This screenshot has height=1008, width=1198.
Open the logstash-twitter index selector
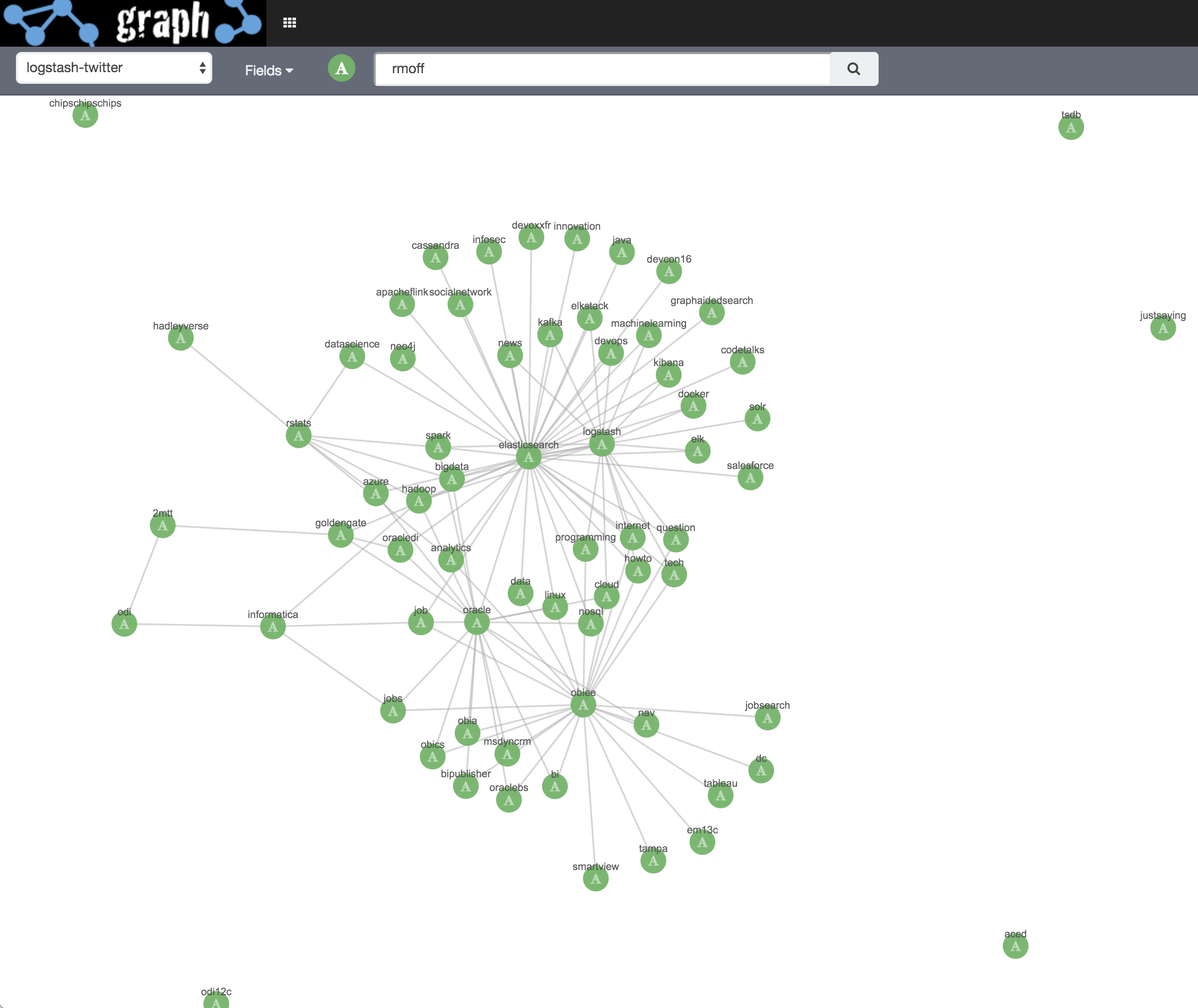click(114, 67)
